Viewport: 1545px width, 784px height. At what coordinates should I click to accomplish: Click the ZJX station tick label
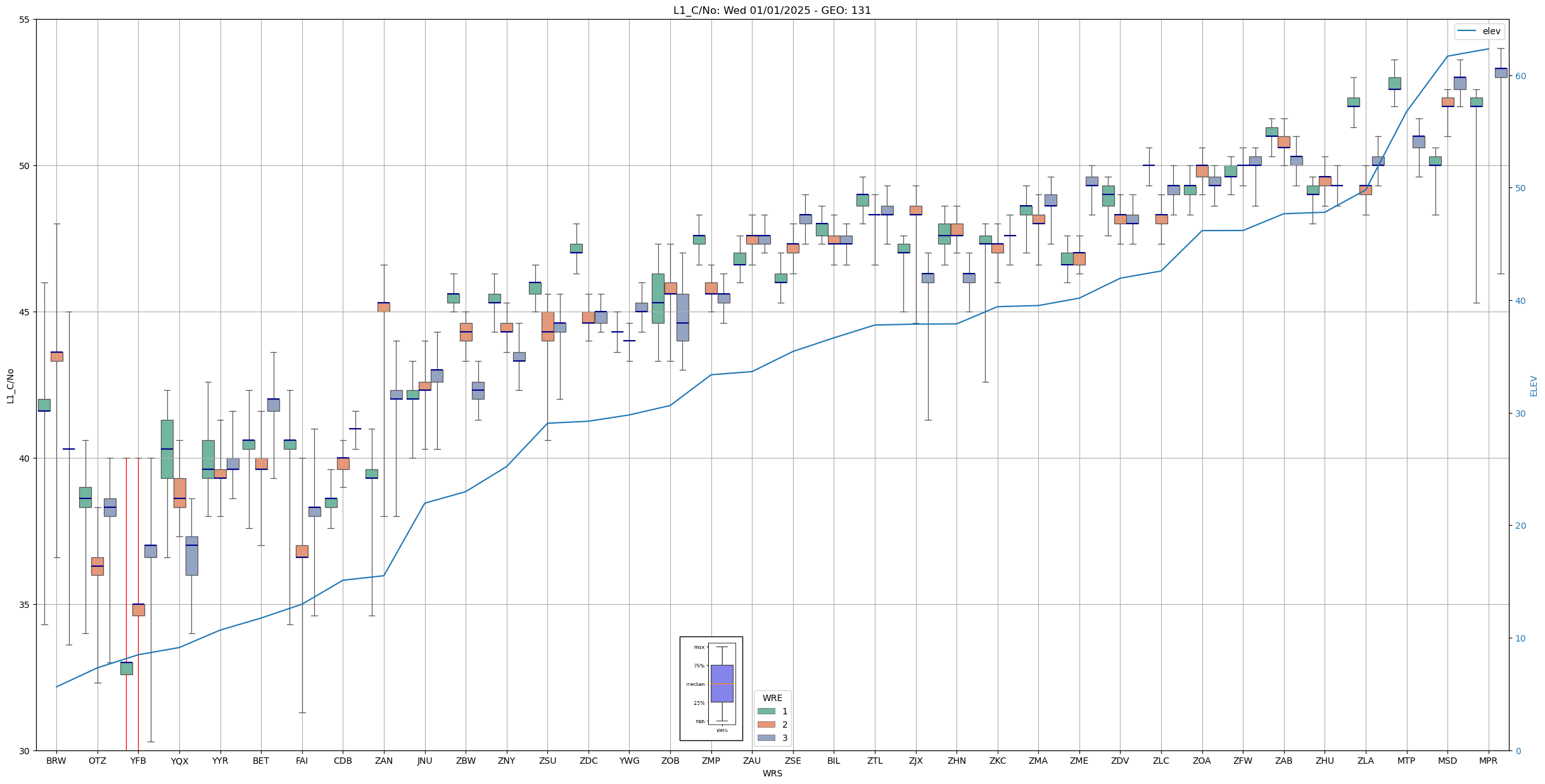915,761
